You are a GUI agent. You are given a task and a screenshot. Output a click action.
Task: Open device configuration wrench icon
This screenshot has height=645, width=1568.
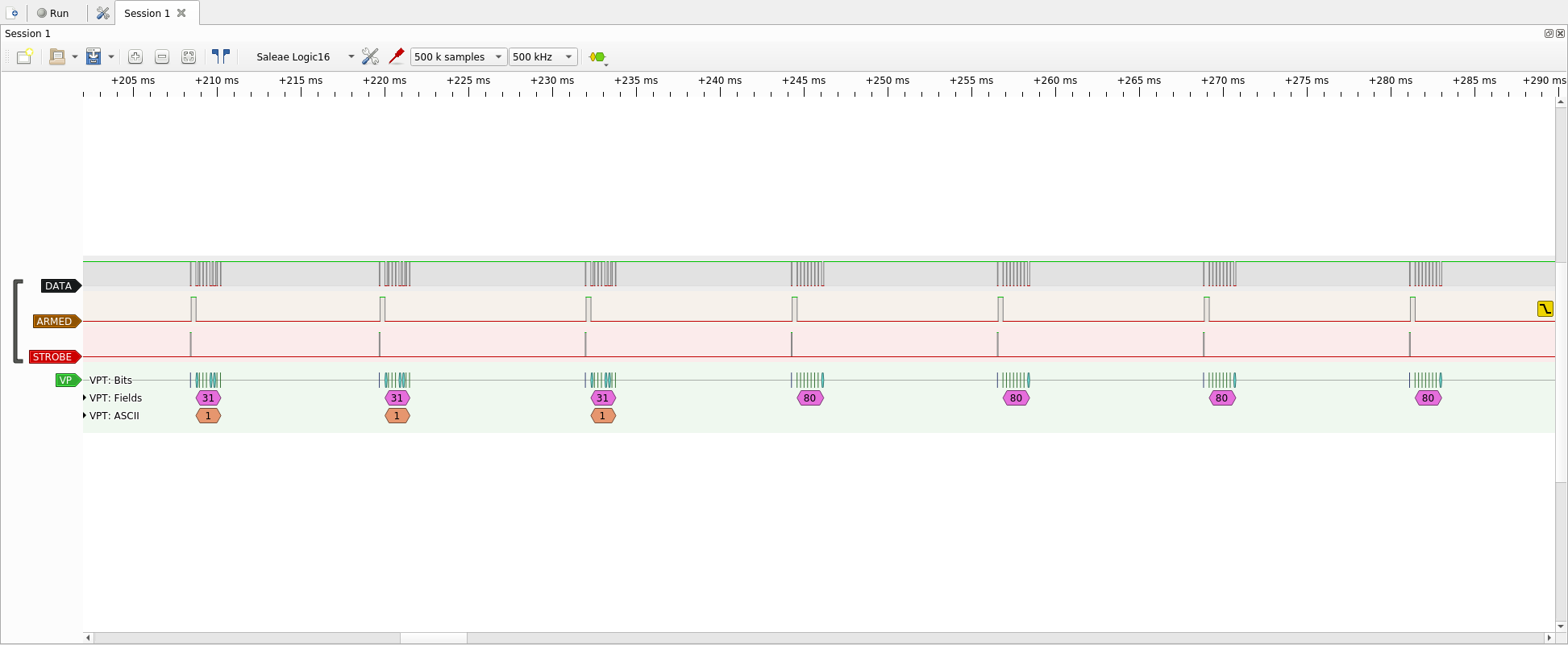(370, 56)
